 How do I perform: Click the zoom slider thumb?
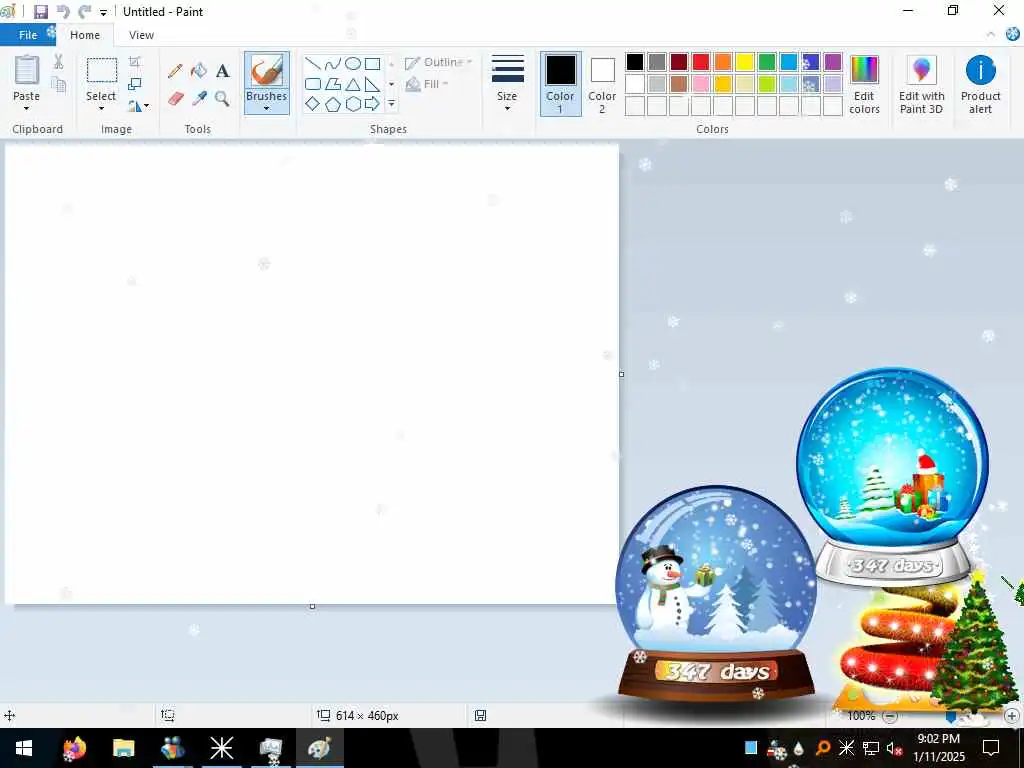(x=951, y=716)
